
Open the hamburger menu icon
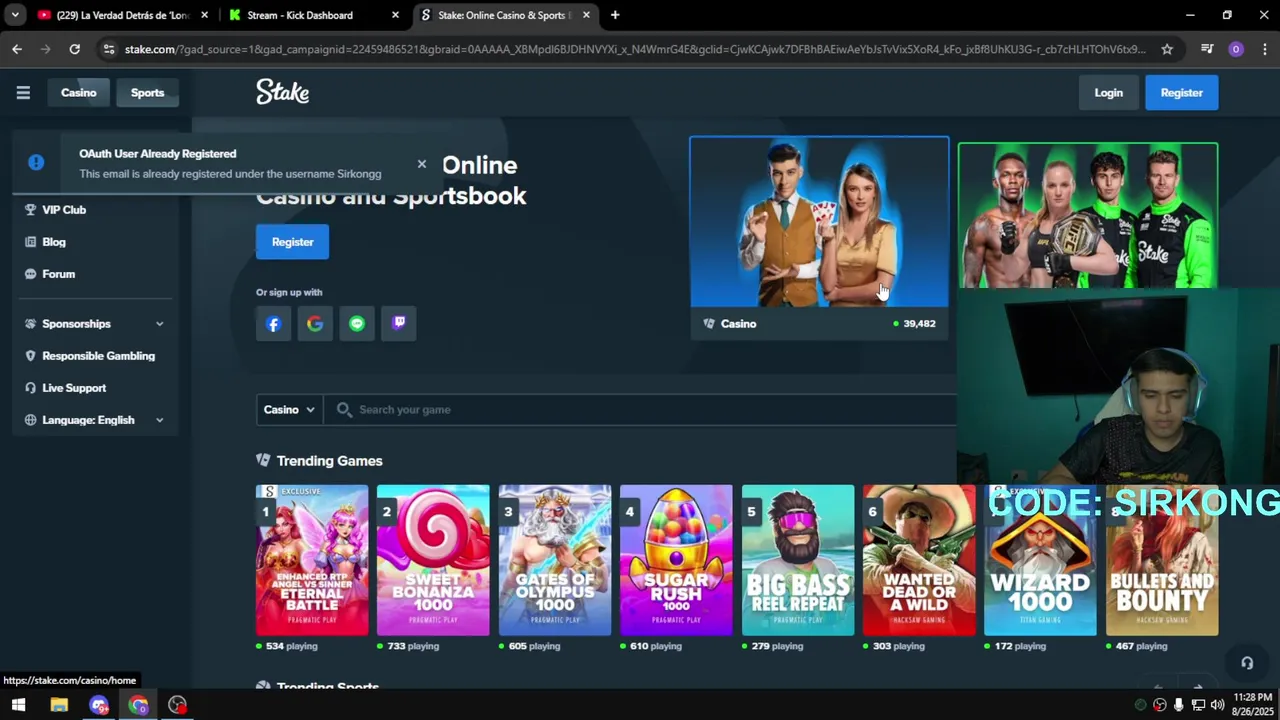tap(23, 93)
